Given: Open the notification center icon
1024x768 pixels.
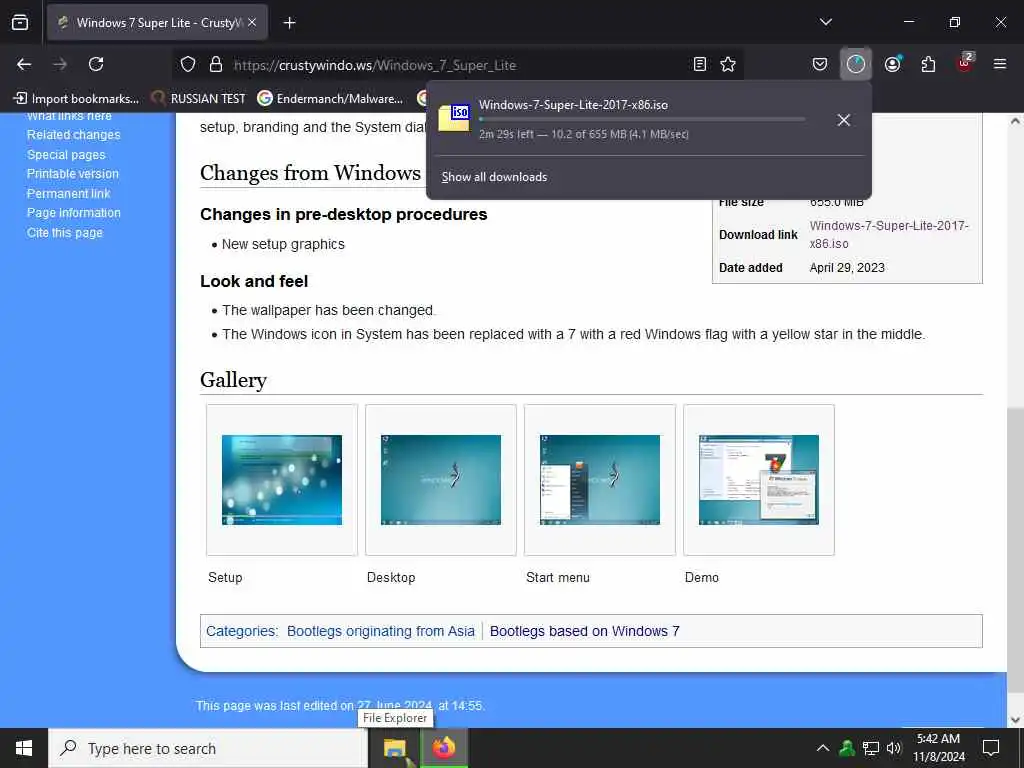Looking at the screenshot, I should [x=991, y=748].
